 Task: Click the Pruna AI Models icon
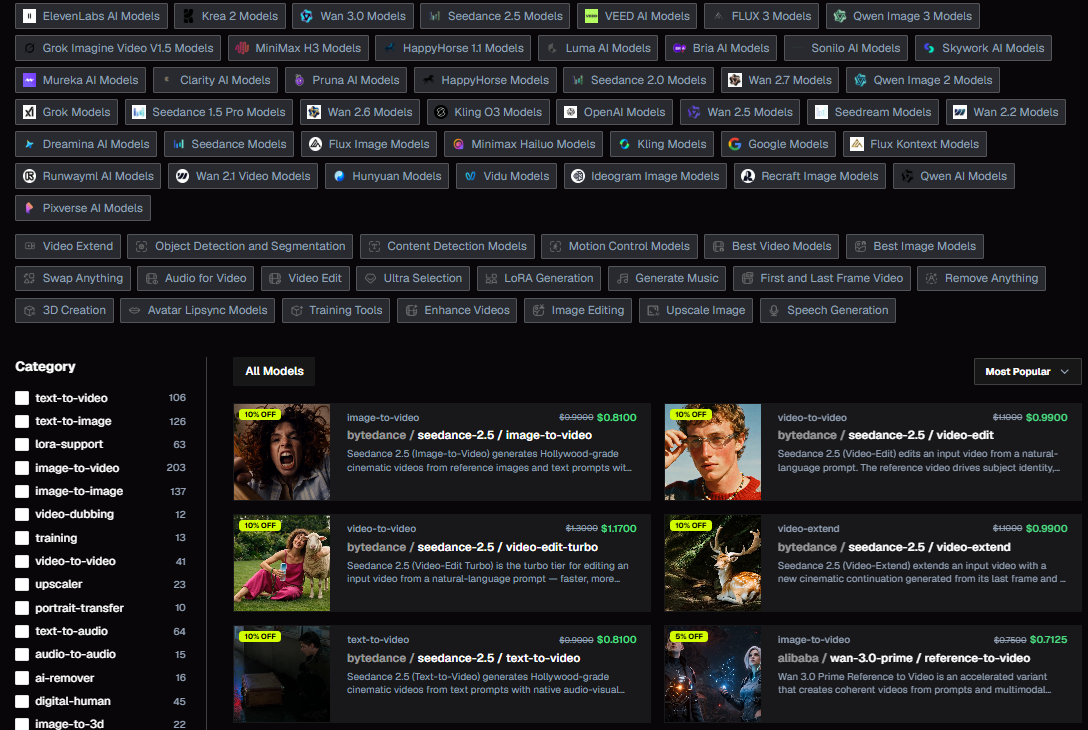coord(299,80)
